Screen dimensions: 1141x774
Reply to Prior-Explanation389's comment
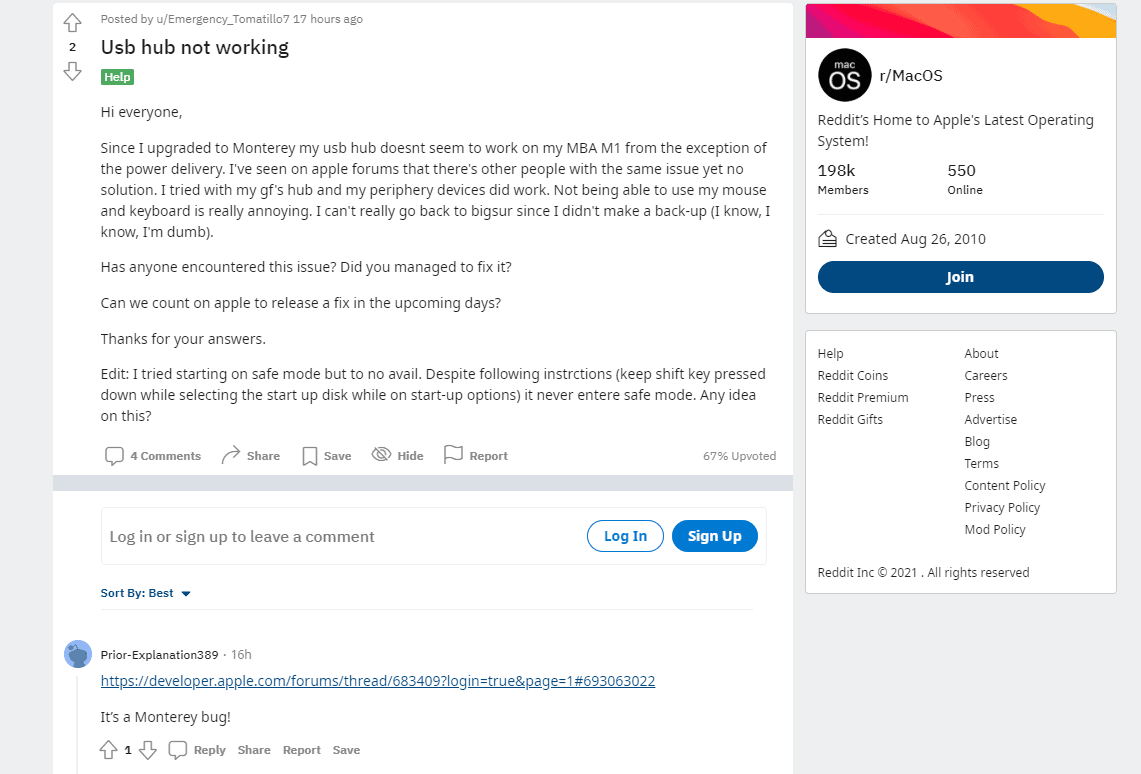tap(197, 750)
